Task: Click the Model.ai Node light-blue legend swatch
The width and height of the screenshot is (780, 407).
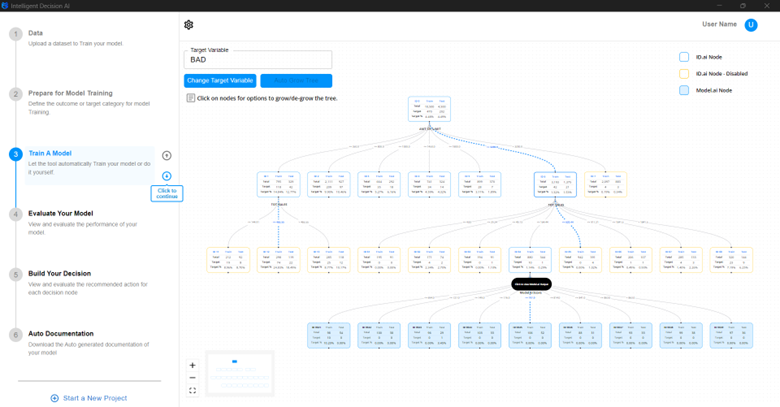Action: 684,91
